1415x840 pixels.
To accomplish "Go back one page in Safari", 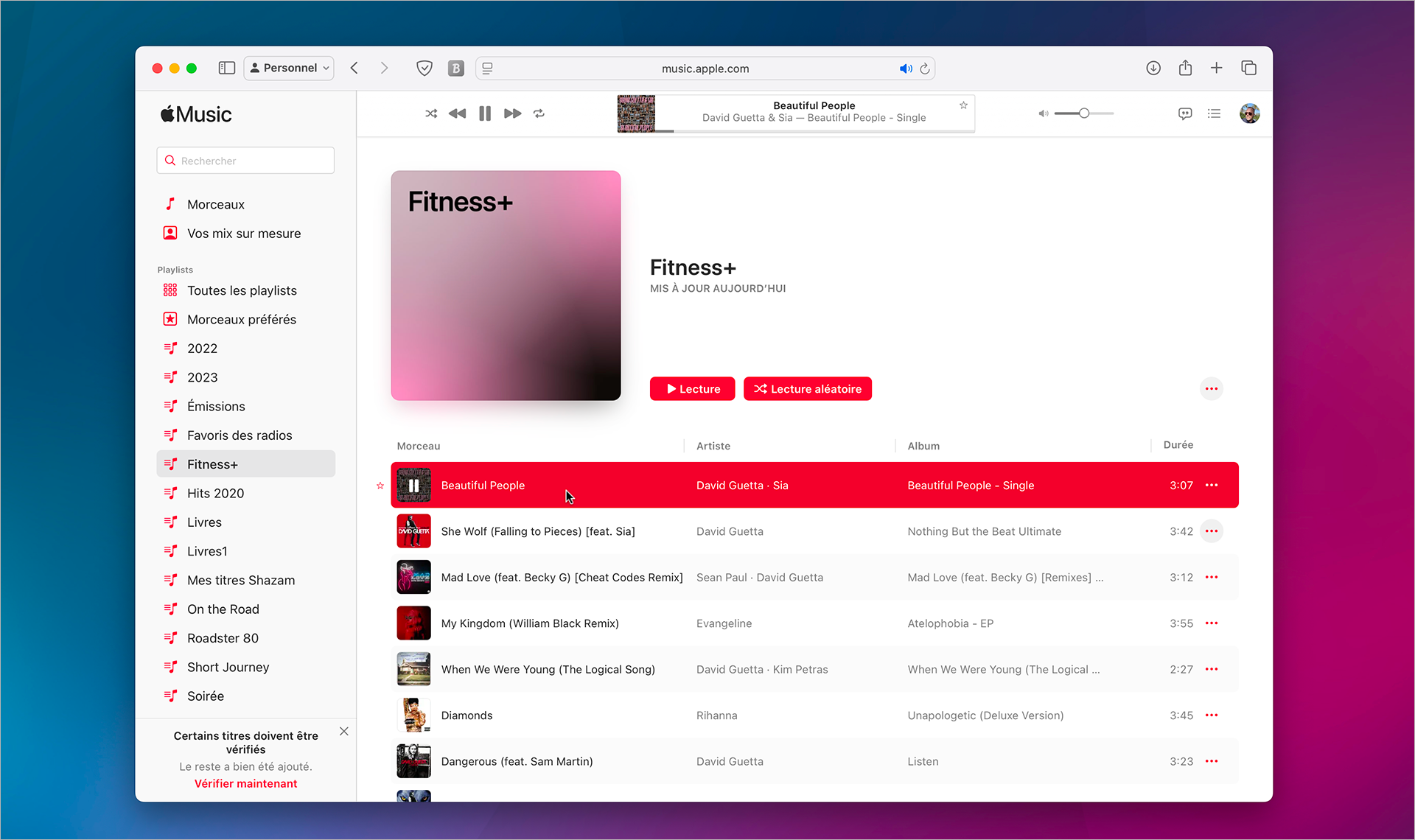I will tap(354, 68).
